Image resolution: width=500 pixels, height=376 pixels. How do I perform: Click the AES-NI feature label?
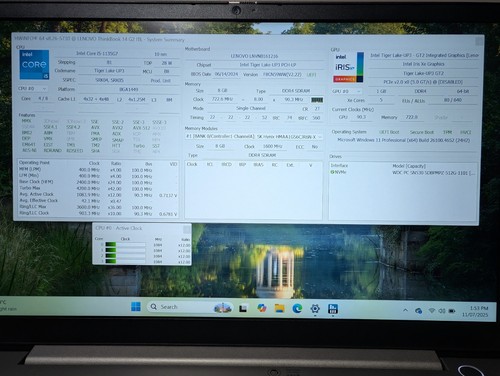point(29,150)
